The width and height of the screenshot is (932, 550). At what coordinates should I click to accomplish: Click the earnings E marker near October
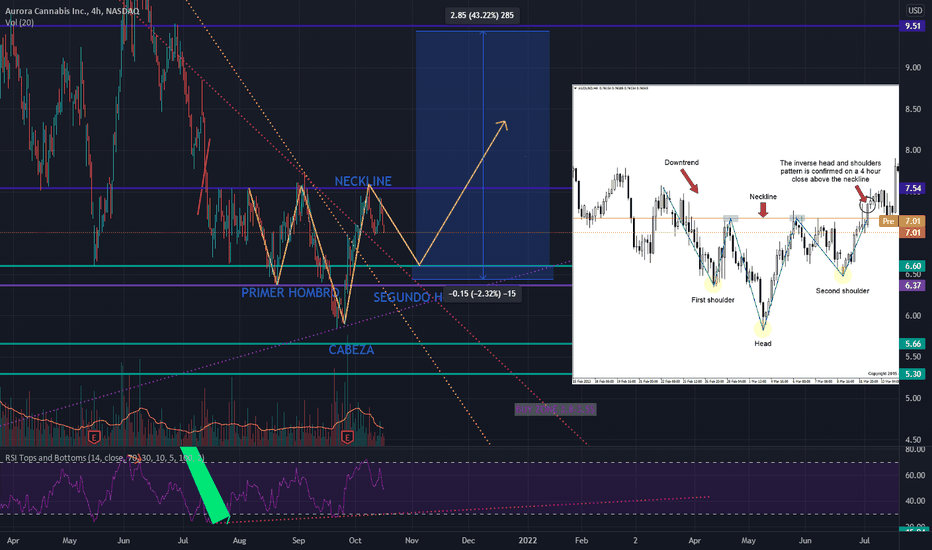(x=348, y=438)
